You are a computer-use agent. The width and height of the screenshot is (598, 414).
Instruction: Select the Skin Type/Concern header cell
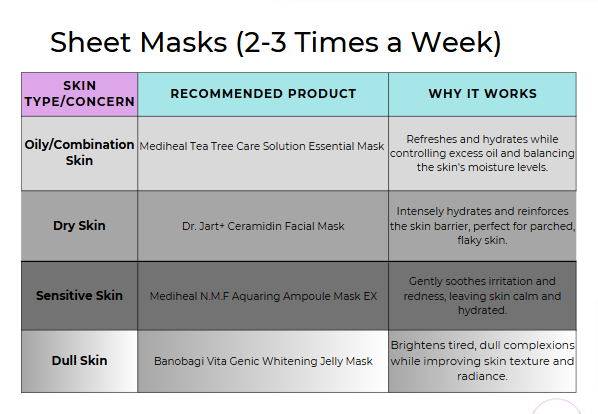click(x=79, y=94)
